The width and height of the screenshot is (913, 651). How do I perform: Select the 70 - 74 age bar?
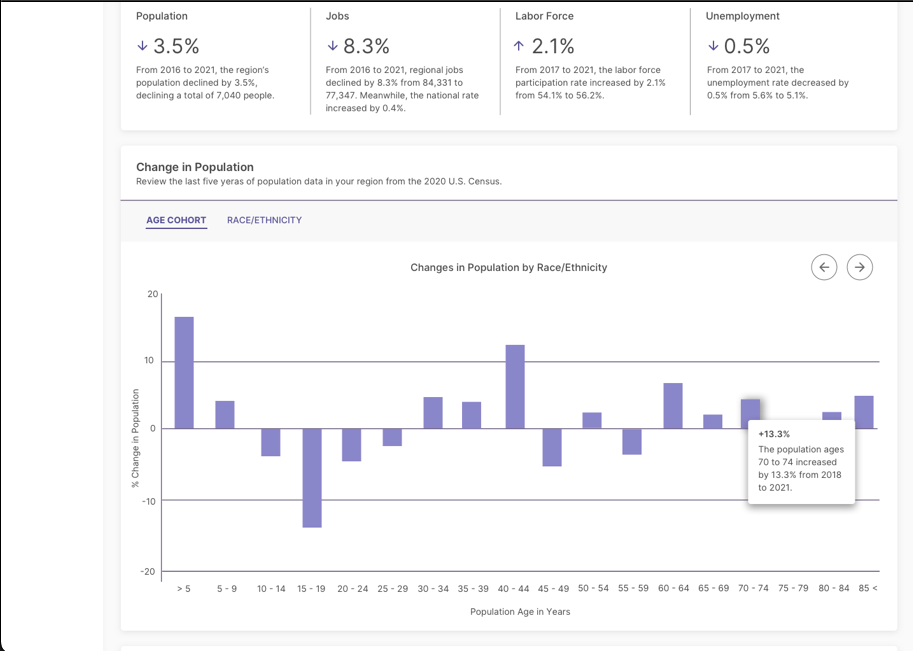tap(750, 412)
